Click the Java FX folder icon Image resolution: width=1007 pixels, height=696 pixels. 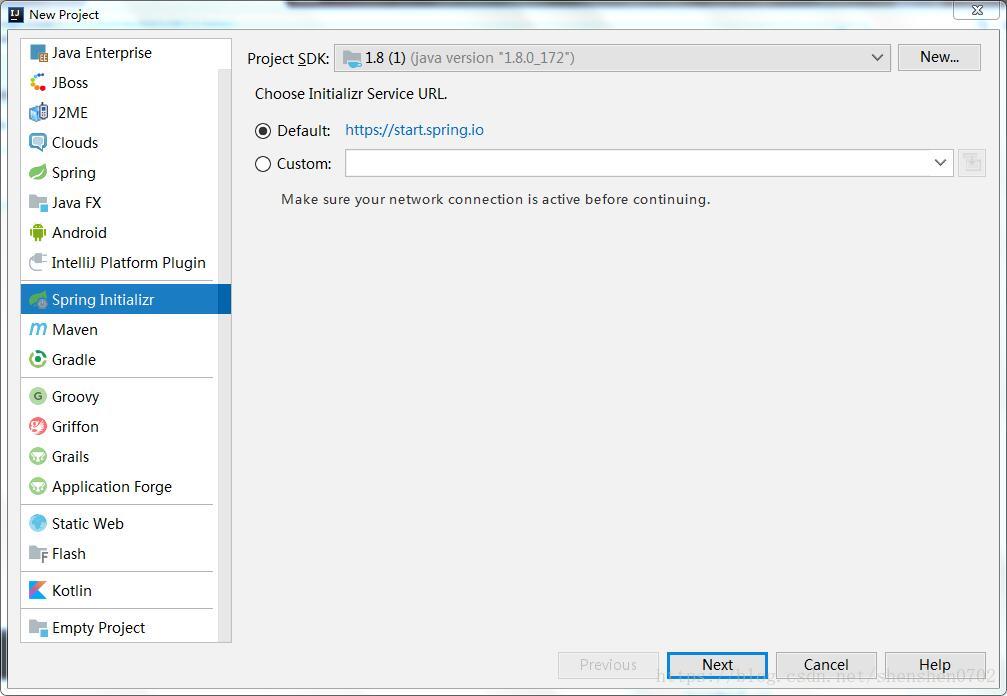(38, 203)
